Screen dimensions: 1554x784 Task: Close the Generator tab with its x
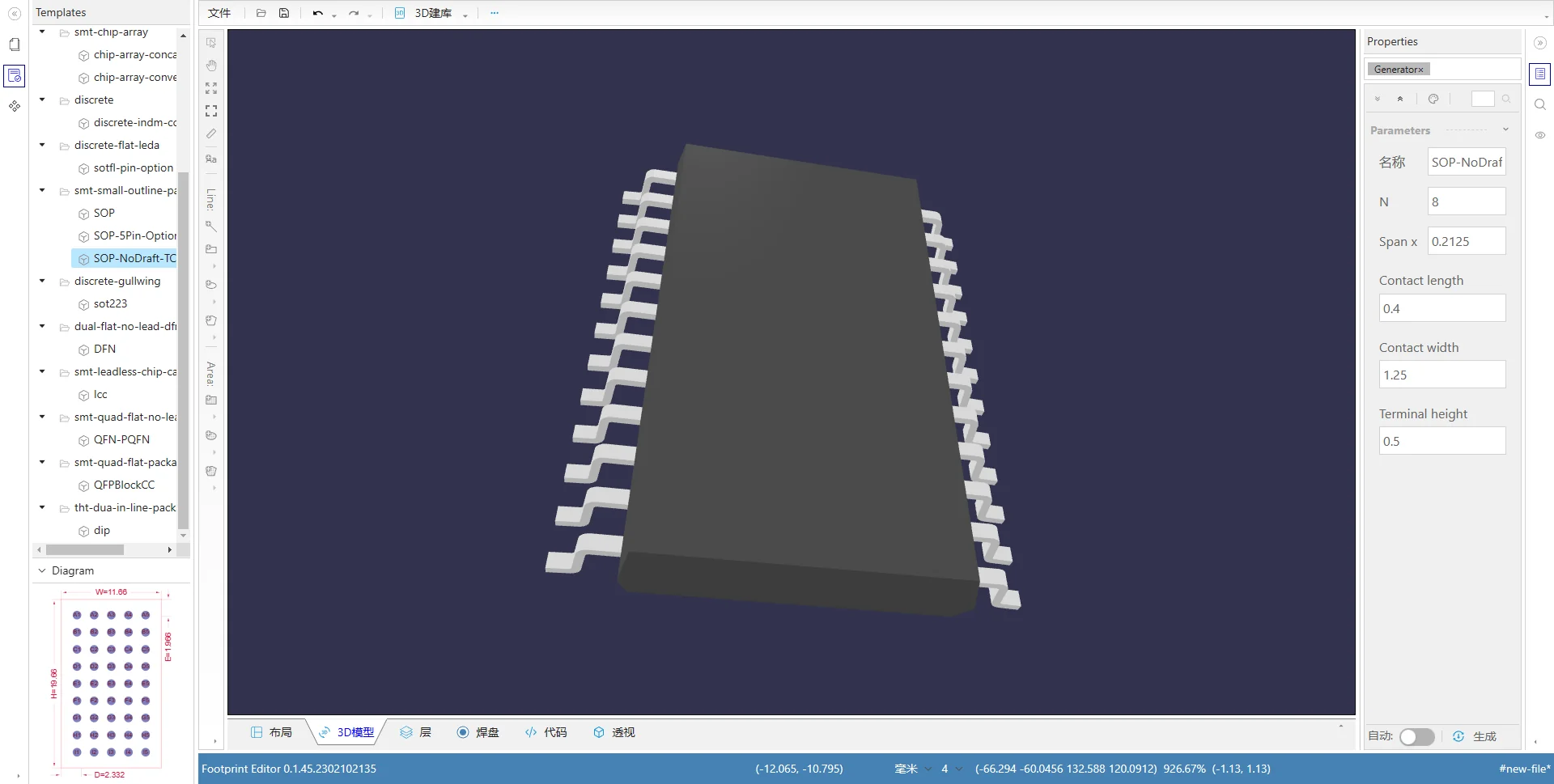(1421, 69)
